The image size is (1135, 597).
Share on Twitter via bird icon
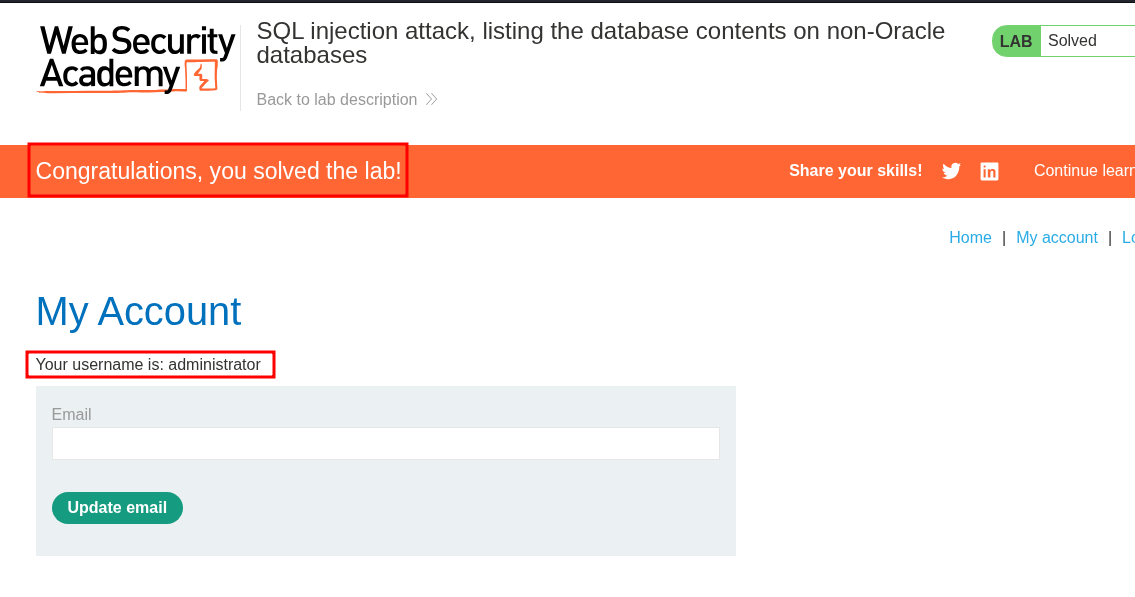(x=951, y=171)
